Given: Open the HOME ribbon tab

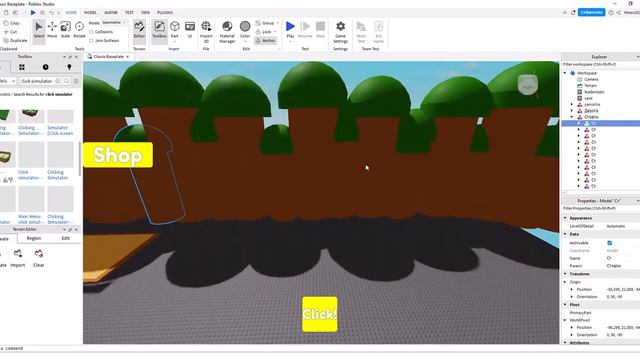Looking at the screenshot, I should (71, 13).
